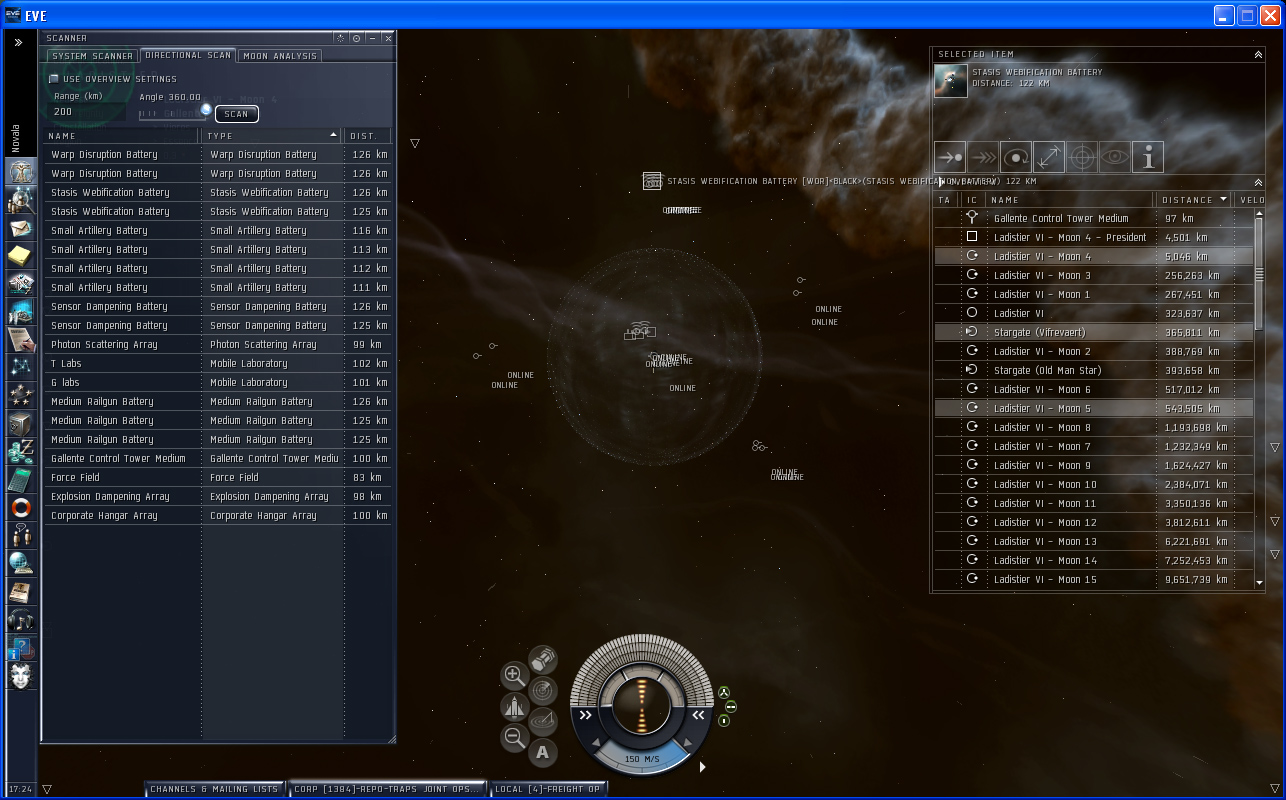Select Ladistier VI - Moon 4 - President station
The width and height of the screenshot is (1286, 800).
point(1093,237)
